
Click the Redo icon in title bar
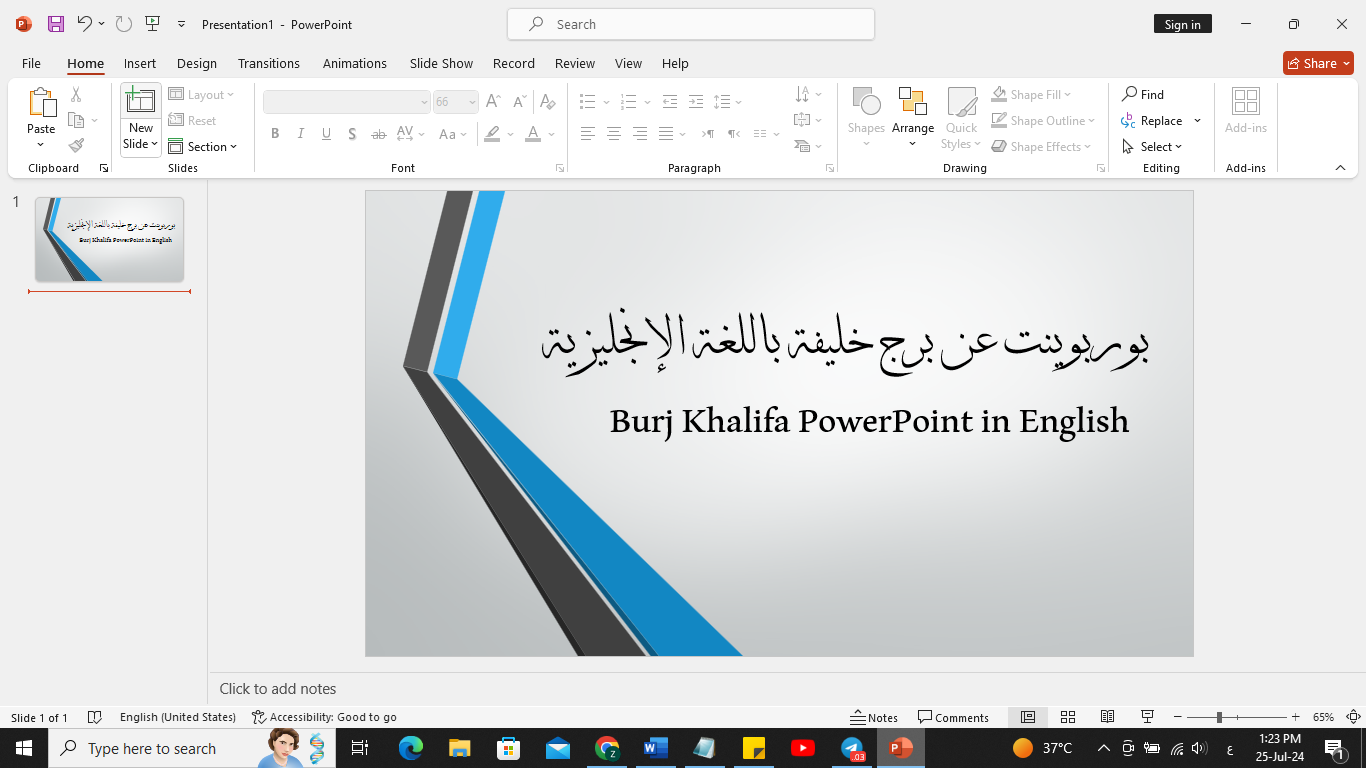click(x=123, y=24)
